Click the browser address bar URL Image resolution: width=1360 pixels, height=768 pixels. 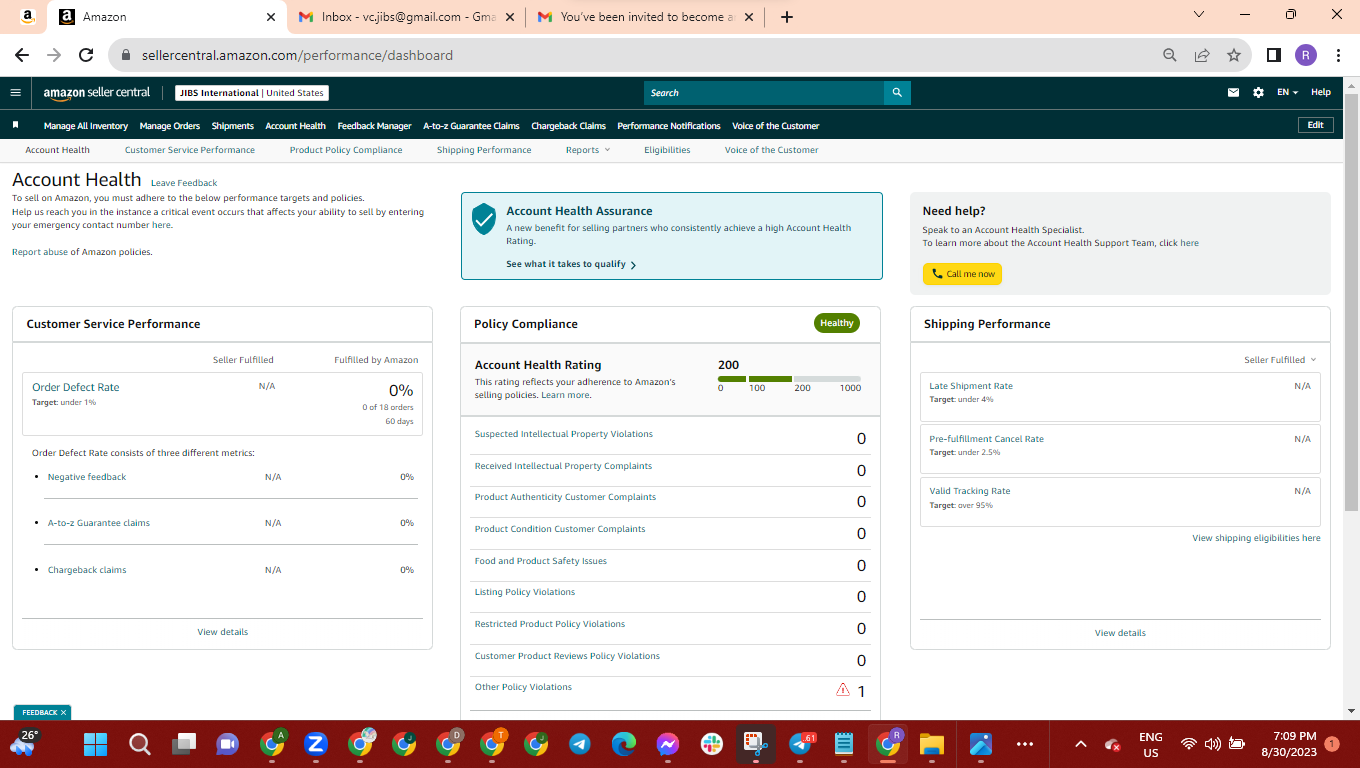(297, 56)
